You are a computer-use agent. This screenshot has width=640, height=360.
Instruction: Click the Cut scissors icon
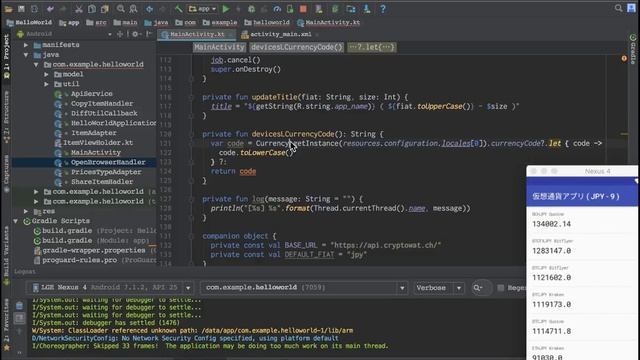(x=79, y=9)
